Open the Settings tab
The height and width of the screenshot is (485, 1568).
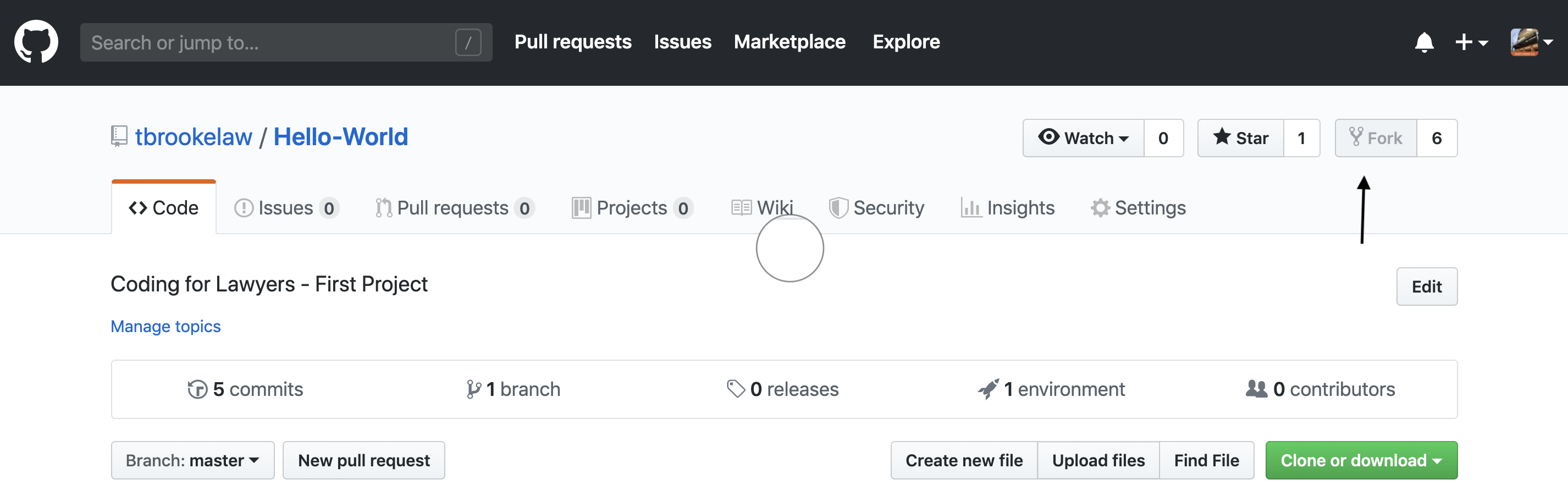click(1138, 208)
